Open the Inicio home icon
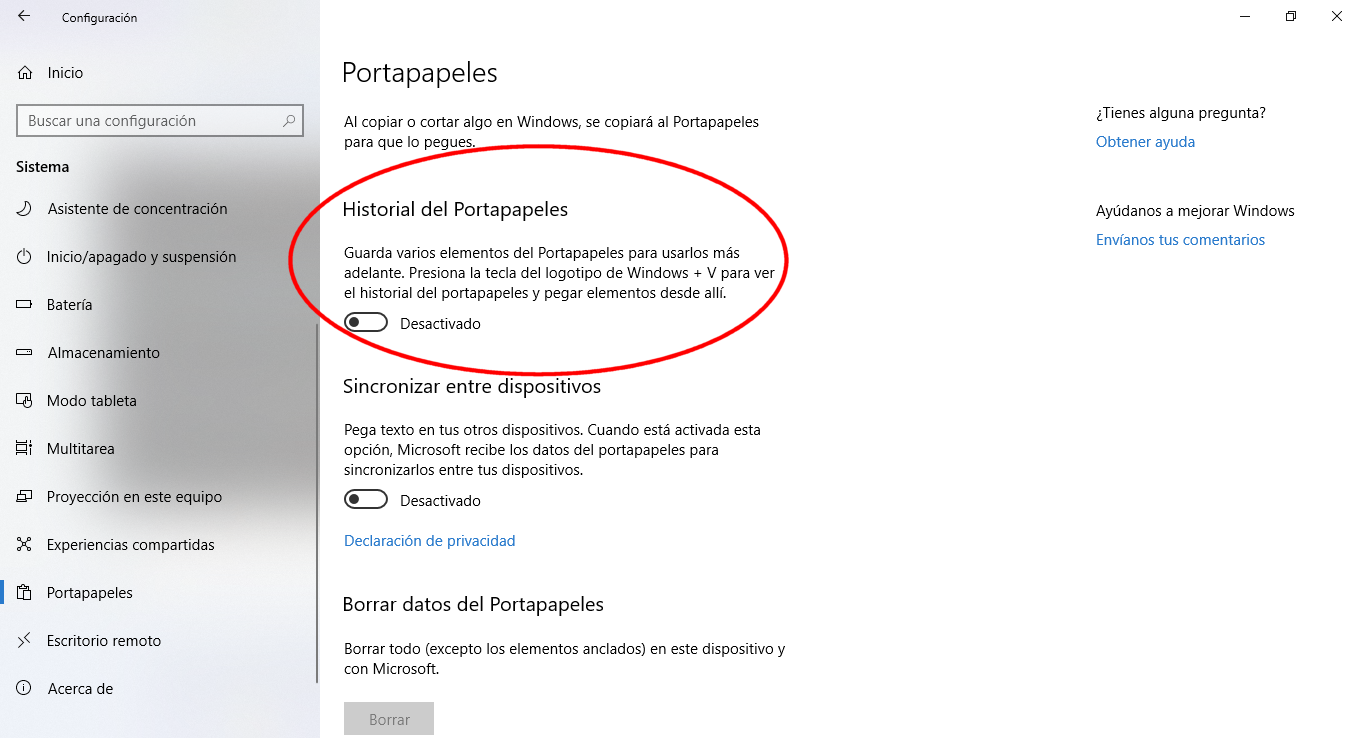Image resolution: width=1360 pixels, height=738 pixels. pos(25,73)
